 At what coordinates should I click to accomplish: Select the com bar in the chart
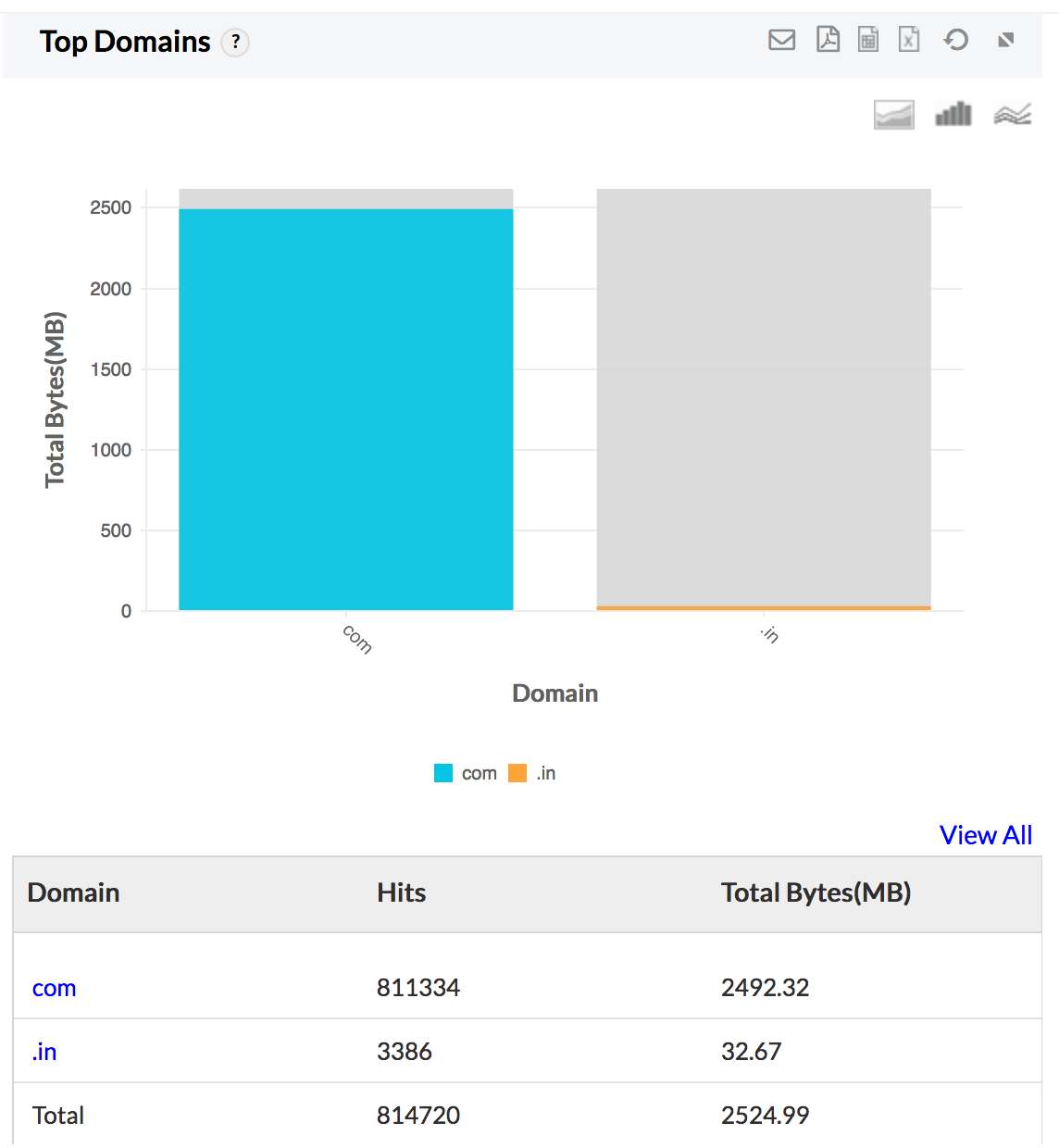(345, 407)
